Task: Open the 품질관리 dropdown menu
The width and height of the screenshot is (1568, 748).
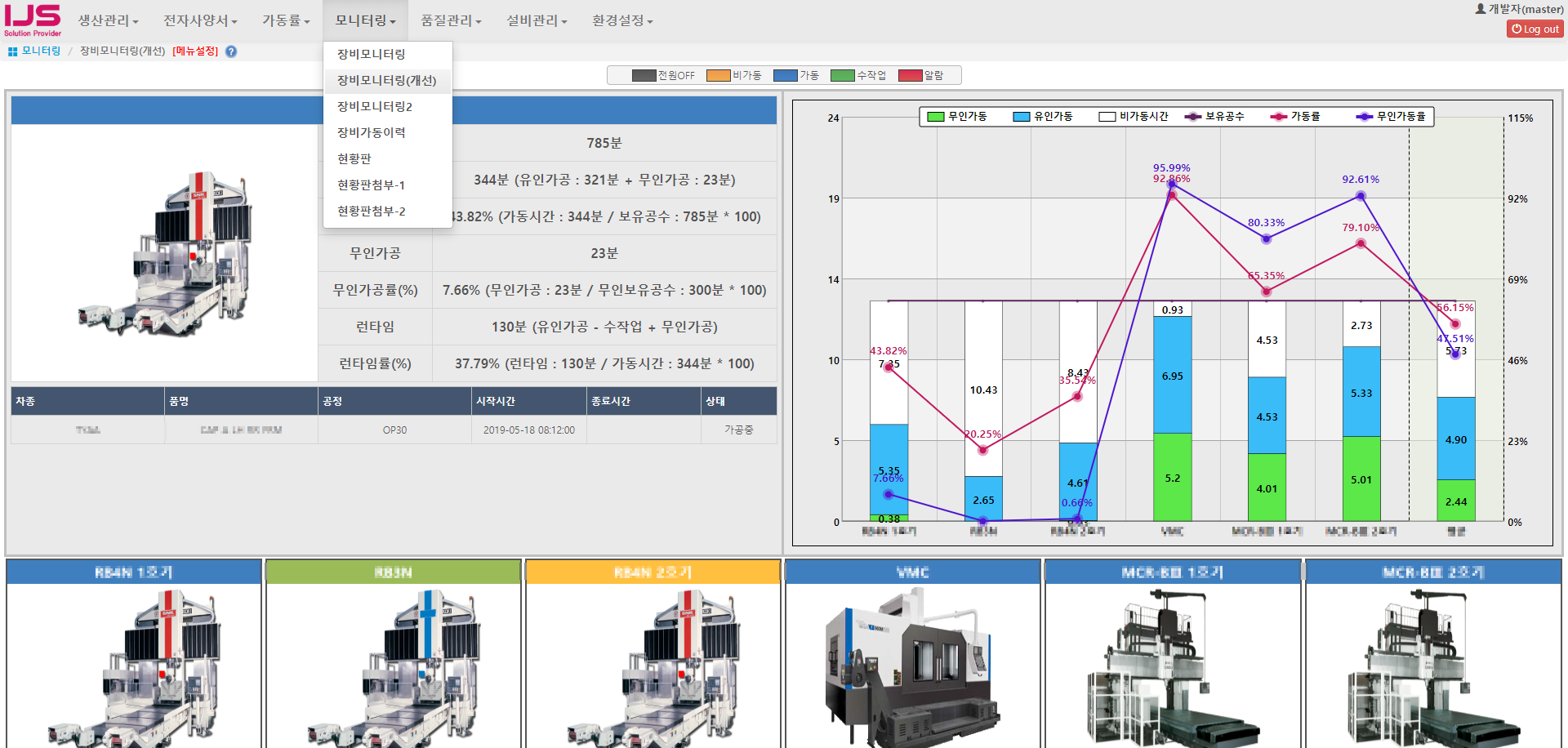Action: point(451,20)
